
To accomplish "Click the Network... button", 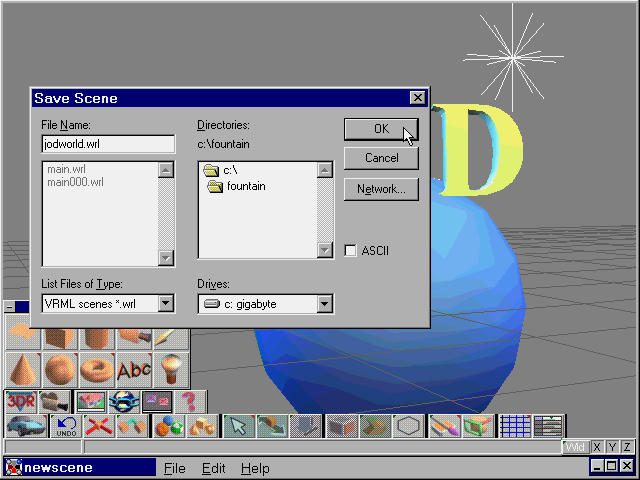I will click(381, 189).
